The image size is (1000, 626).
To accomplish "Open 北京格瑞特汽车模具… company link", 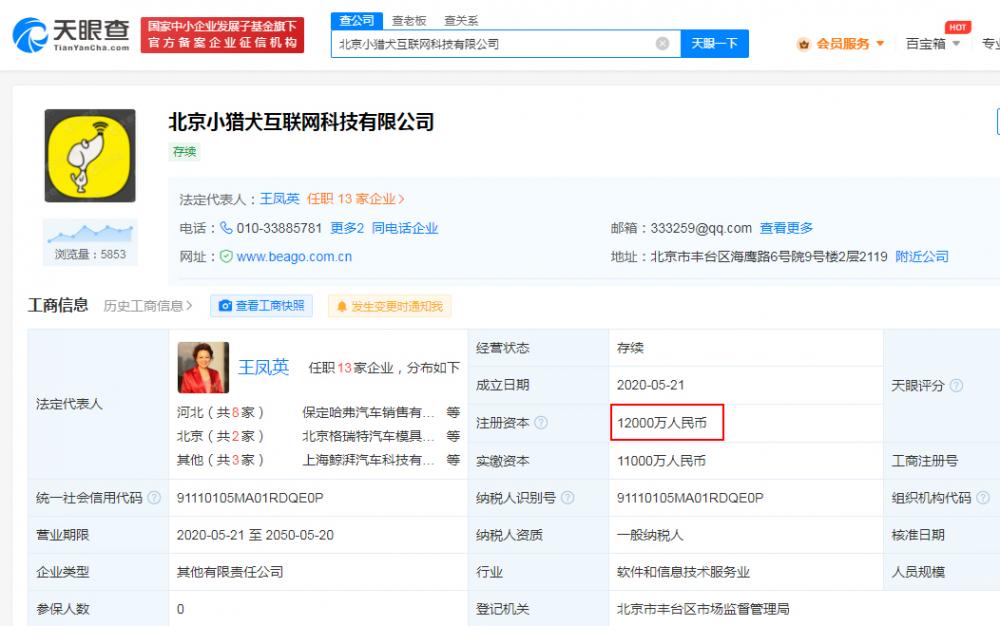I will coord(368,436).
